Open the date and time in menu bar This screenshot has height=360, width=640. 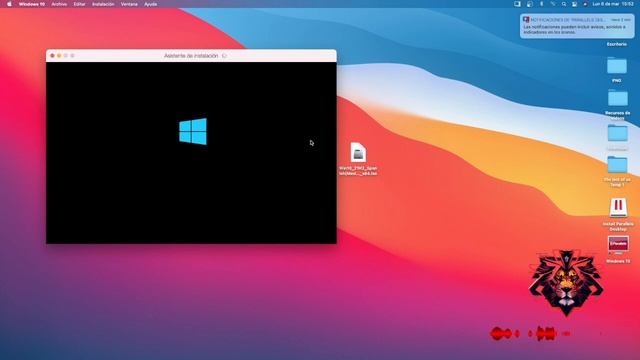click(613, 4)
